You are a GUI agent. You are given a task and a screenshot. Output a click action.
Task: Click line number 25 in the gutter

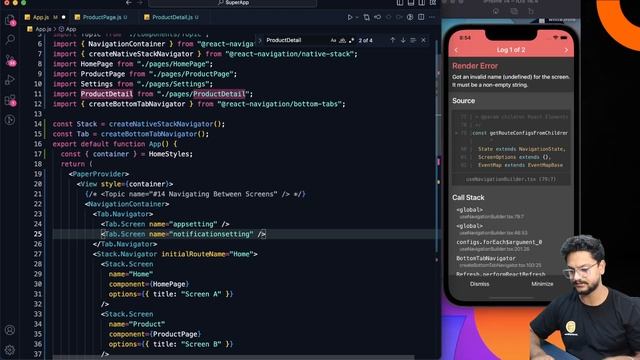point(38,234)
